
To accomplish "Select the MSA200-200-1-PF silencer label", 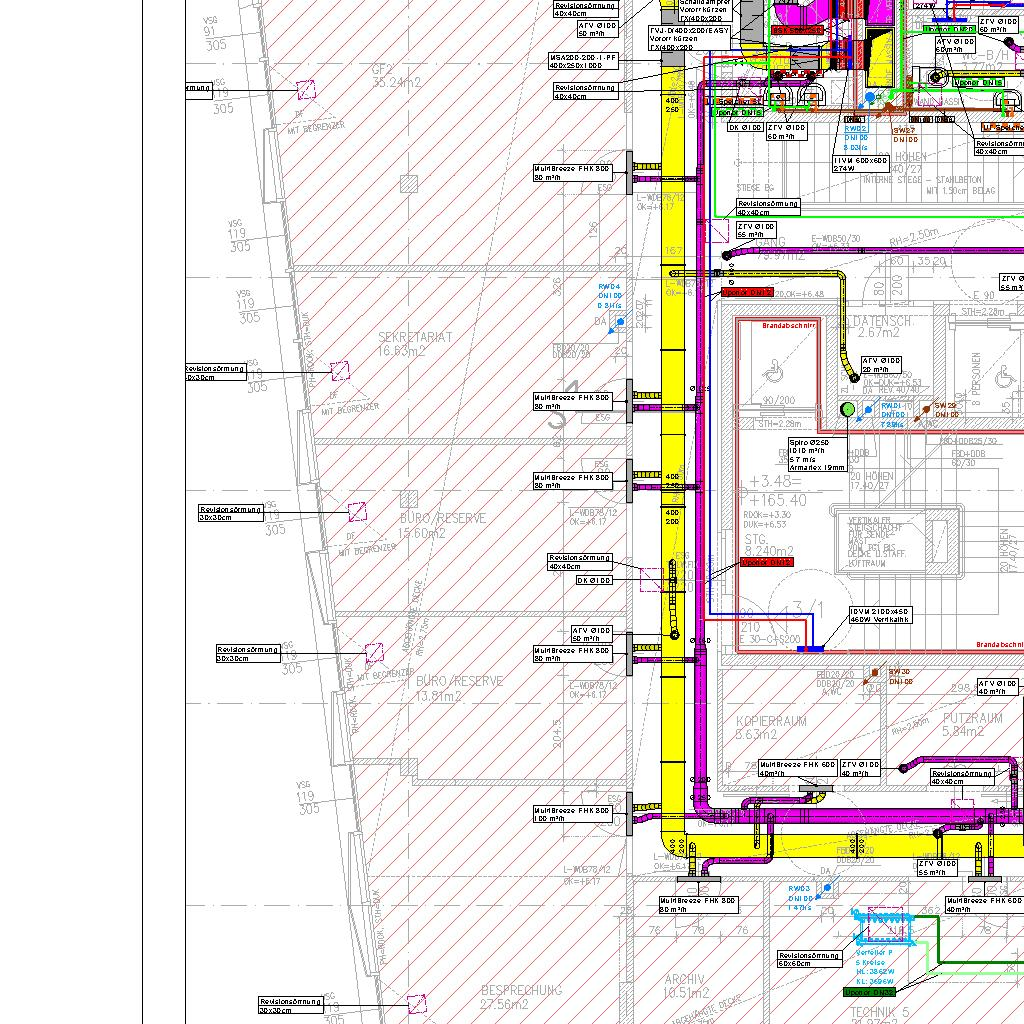I will (x=583, y=63).
